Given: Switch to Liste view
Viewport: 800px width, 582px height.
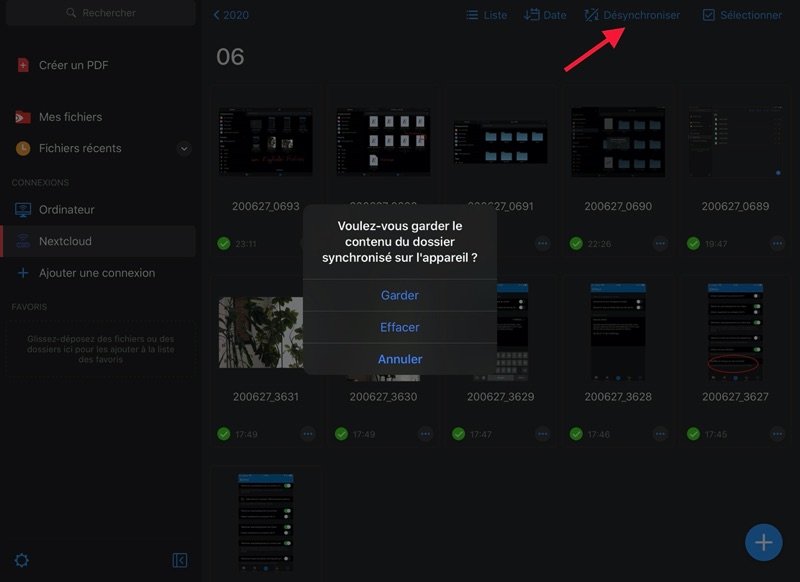Looking at the screenshot, I should (x=486, y=15).
